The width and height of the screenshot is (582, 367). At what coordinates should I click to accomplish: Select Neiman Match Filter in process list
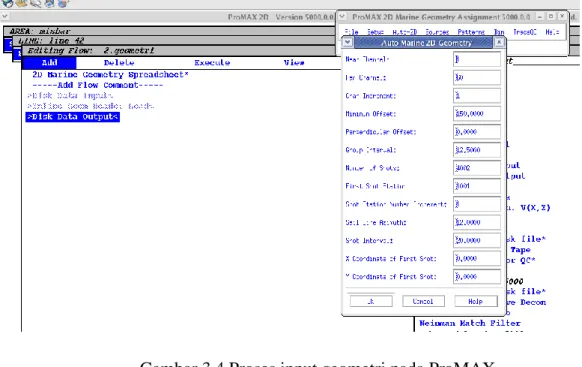click(x=470, y=323)
